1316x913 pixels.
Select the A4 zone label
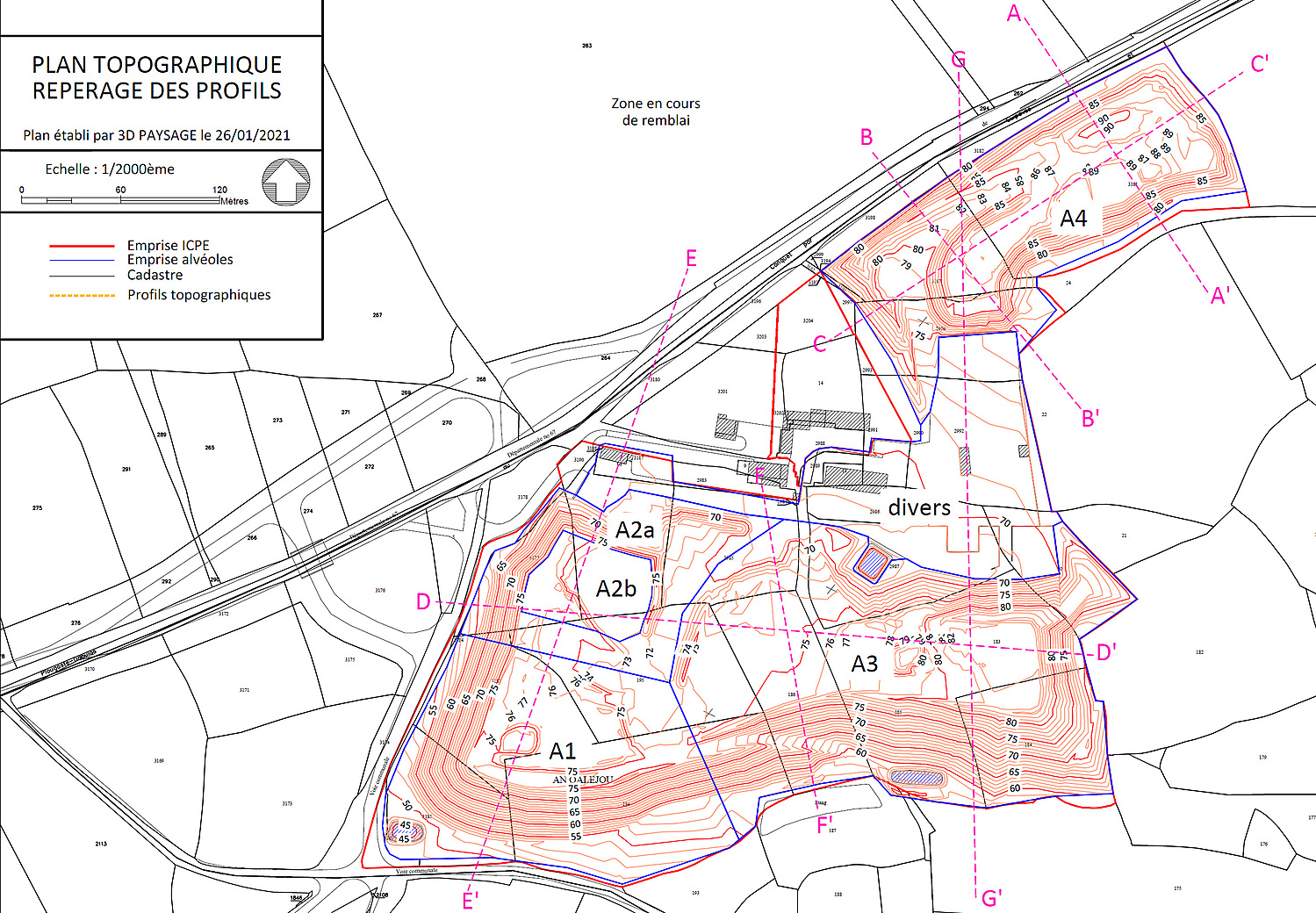pos(1073,219)
